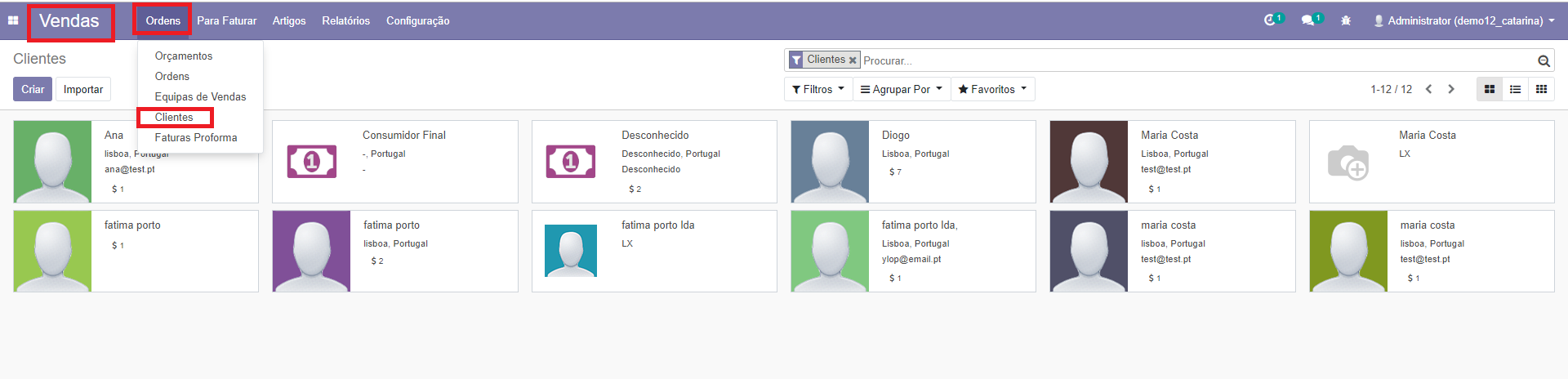
Task: Go to the next page arrow
Action: pos(1451,89)
